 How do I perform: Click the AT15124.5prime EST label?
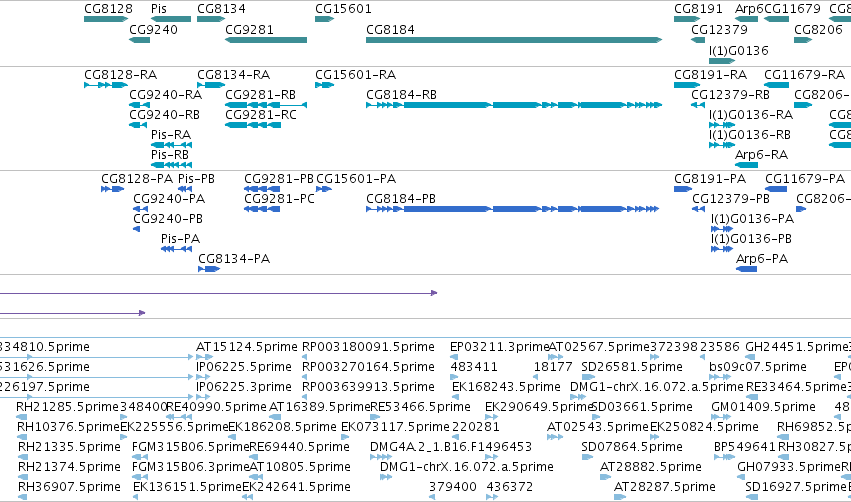247,347
